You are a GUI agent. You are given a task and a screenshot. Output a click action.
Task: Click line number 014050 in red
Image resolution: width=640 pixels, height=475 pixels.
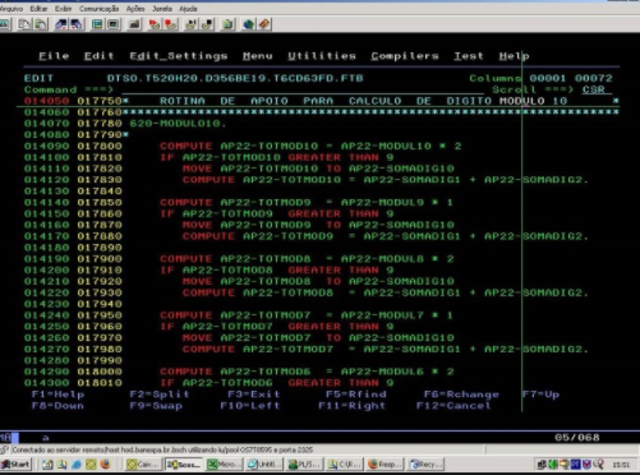(47, 101)
